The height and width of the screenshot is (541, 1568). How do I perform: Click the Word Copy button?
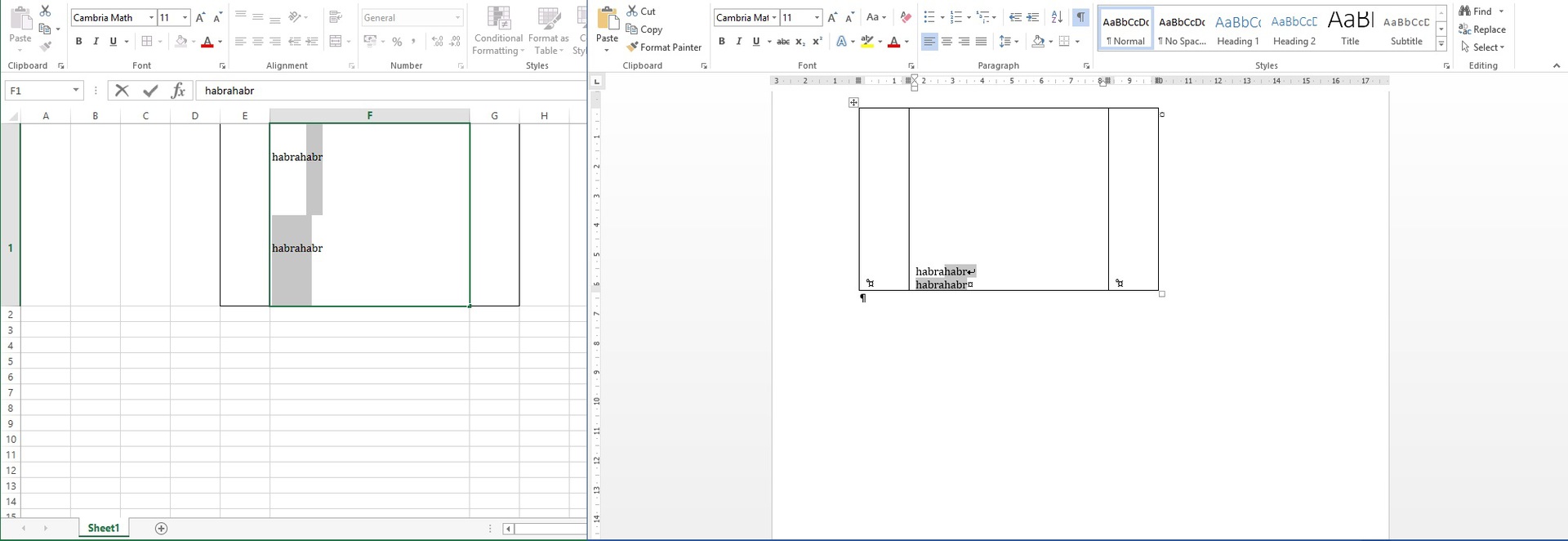point(644,29)
